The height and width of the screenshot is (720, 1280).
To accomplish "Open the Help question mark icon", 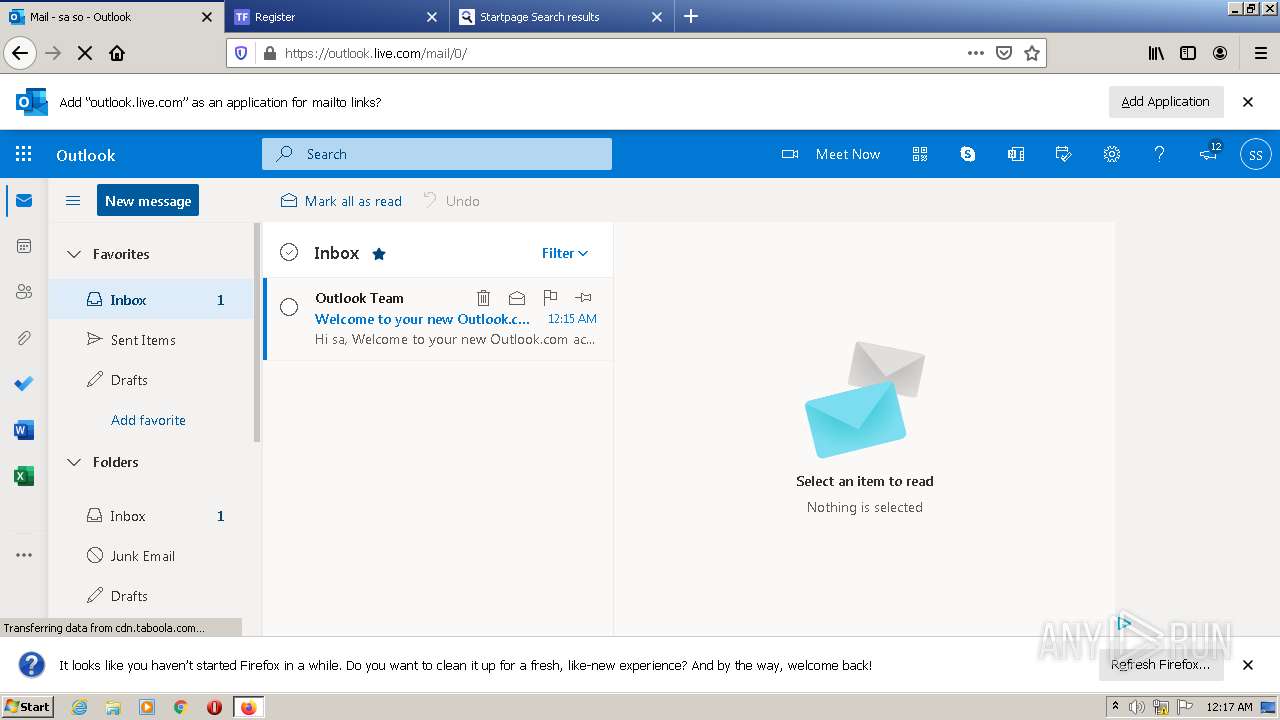I will tap(1160, 154).
